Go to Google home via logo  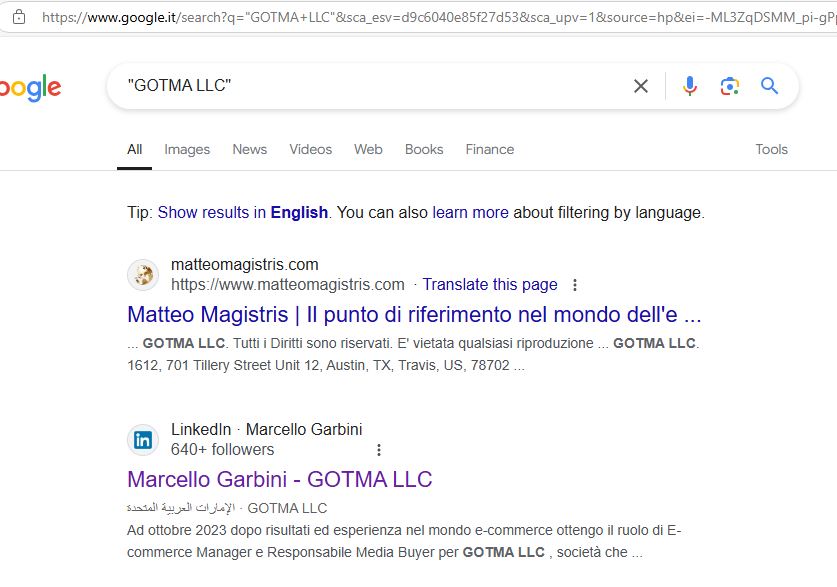(x=30, y=88)
